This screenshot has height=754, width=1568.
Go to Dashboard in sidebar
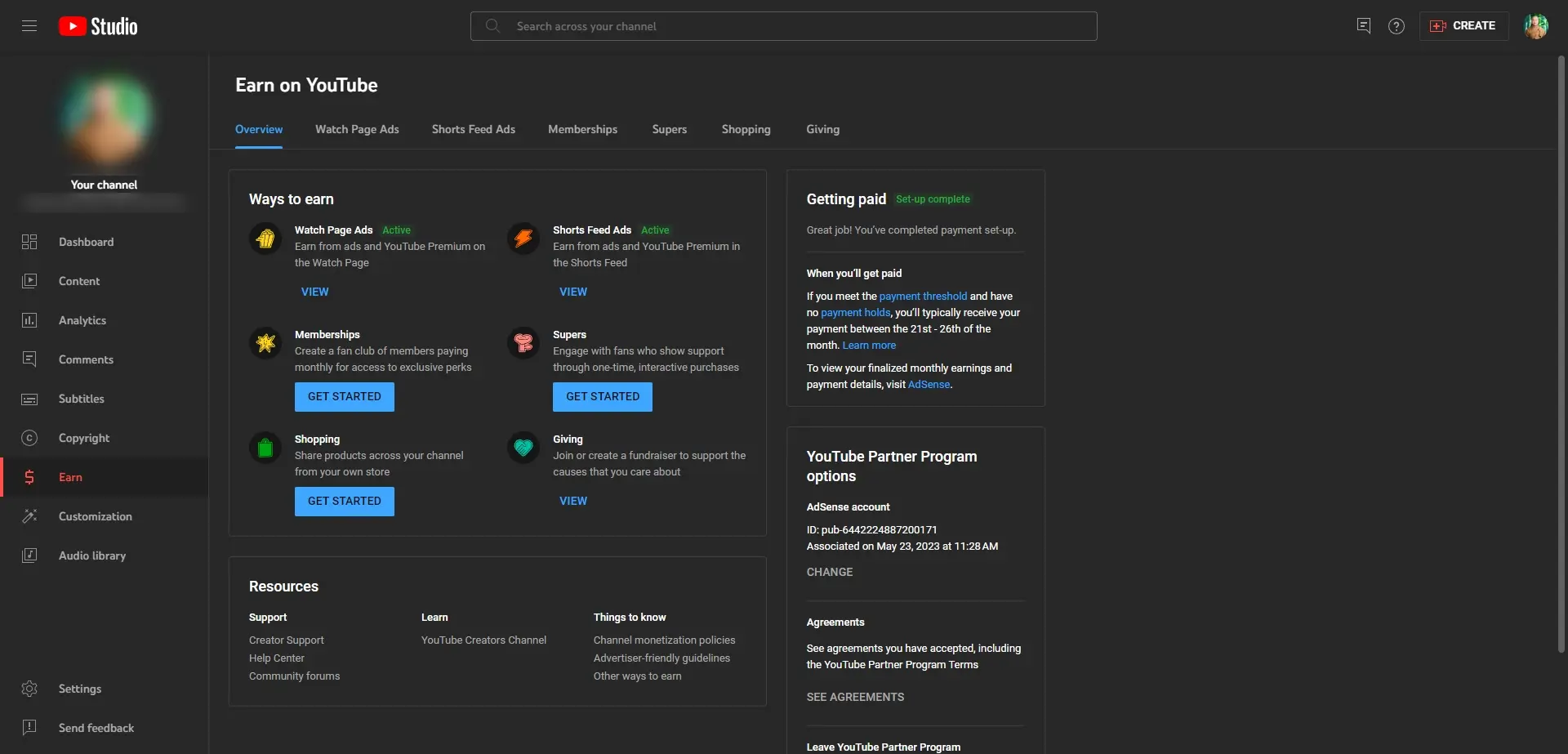tap(105, 242)
